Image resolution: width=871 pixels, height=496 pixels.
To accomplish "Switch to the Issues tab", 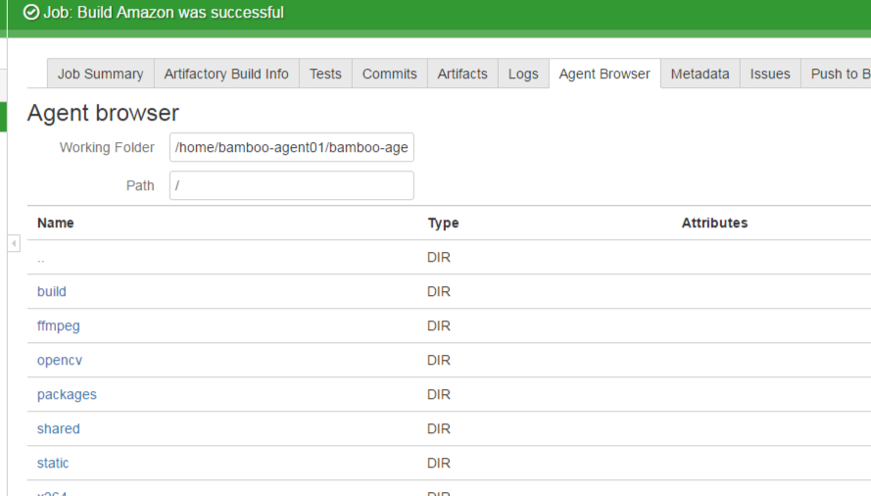I will click(770, 74).
